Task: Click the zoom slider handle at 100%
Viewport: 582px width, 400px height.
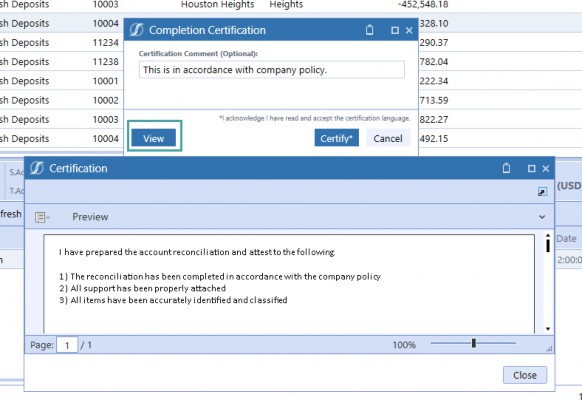Action: [x=474, y=343]
